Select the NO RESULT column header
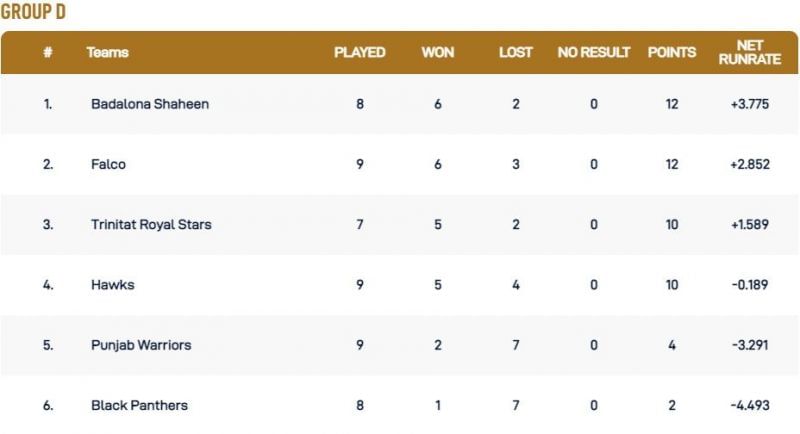Screen dimensions: 800x434 594,52
